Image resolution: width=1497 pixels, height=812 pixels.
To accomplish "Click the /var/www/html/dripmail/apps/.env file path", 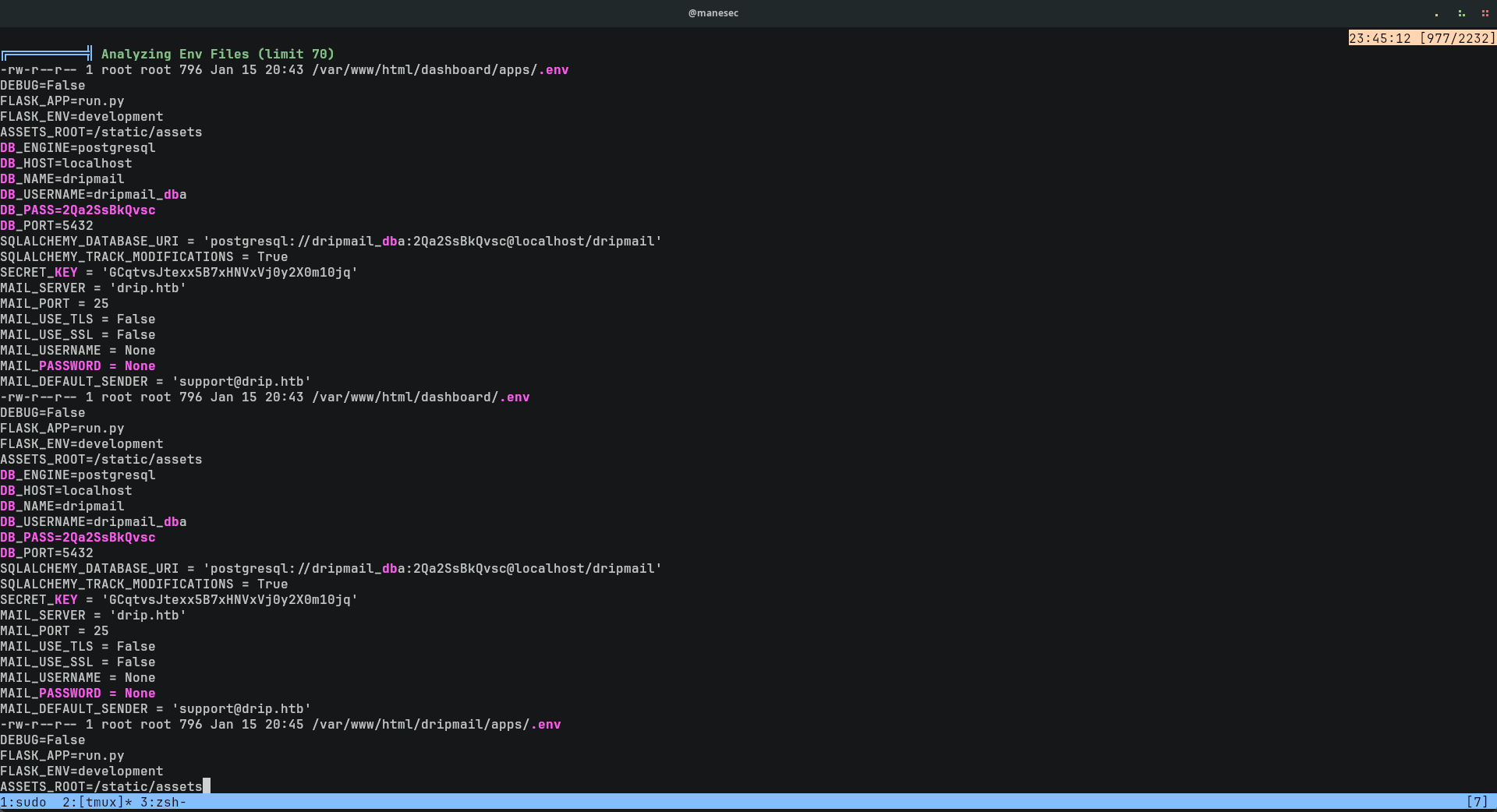I will [x=436, y=725].
